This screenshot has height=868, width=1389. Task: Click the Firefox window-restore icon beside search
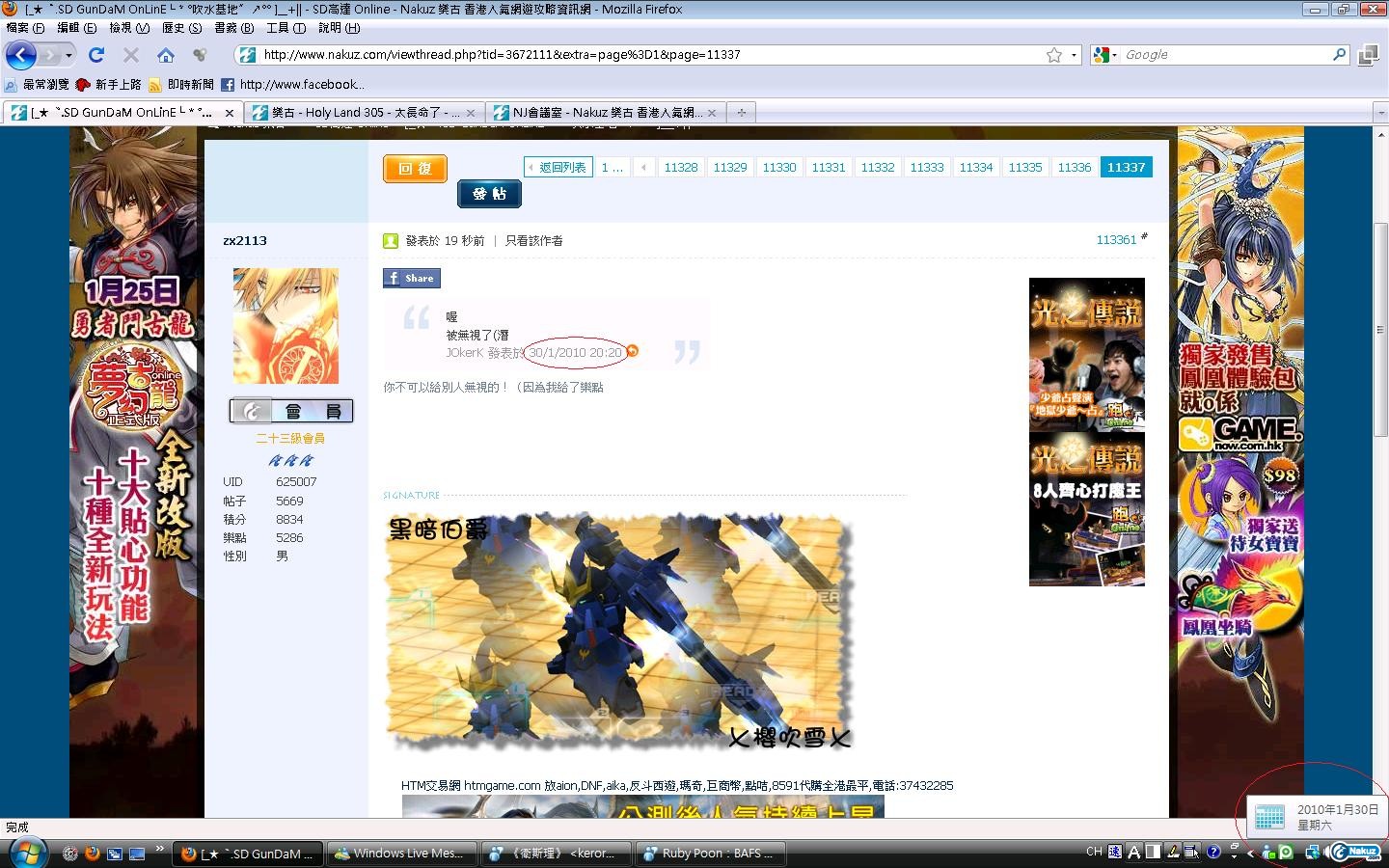click(1368, 55)
